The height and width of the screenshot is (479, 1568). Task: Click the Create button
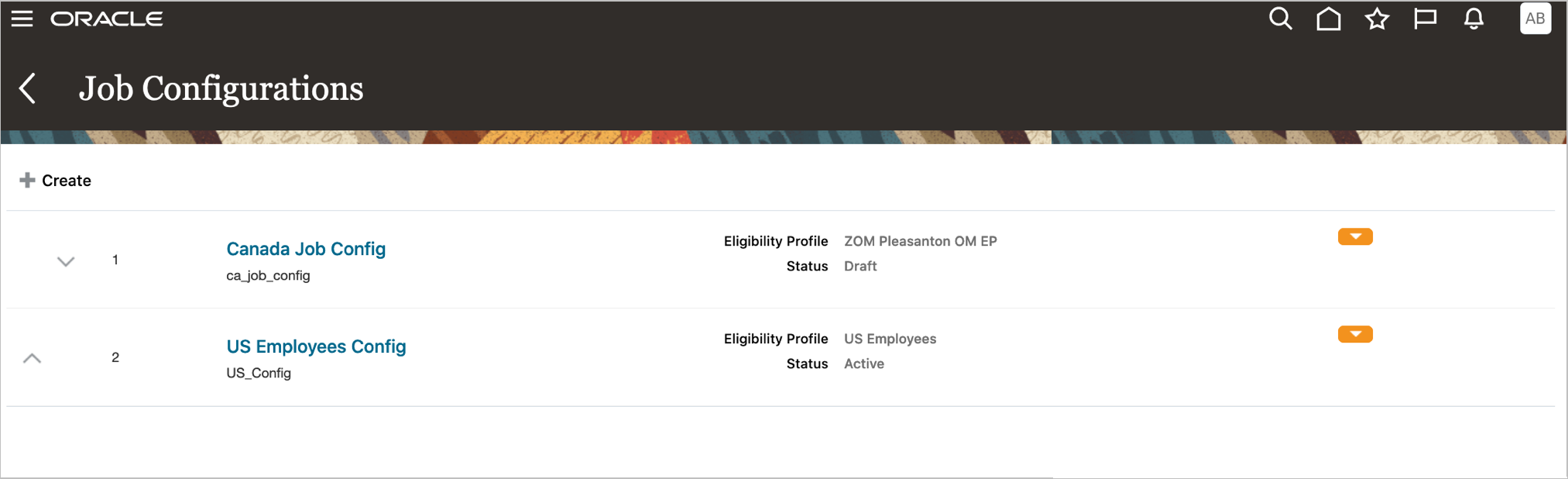[66, 180]
